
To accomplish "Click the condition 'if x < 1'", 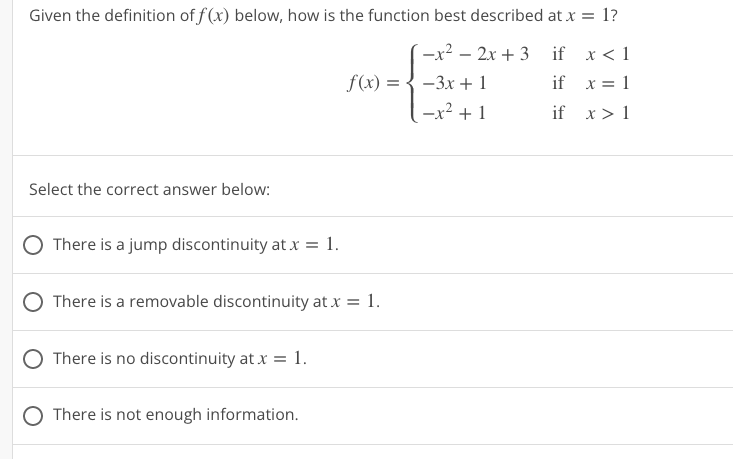I will point(591,54).
